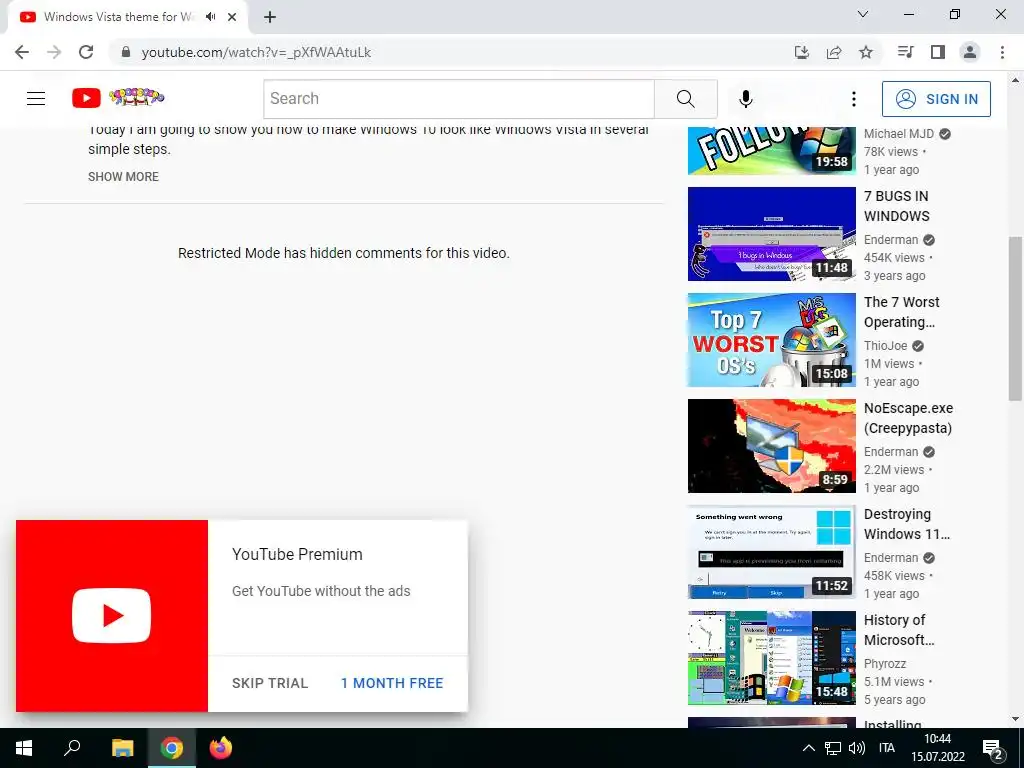Go back with browser back arrow

[x=22, y=52]
